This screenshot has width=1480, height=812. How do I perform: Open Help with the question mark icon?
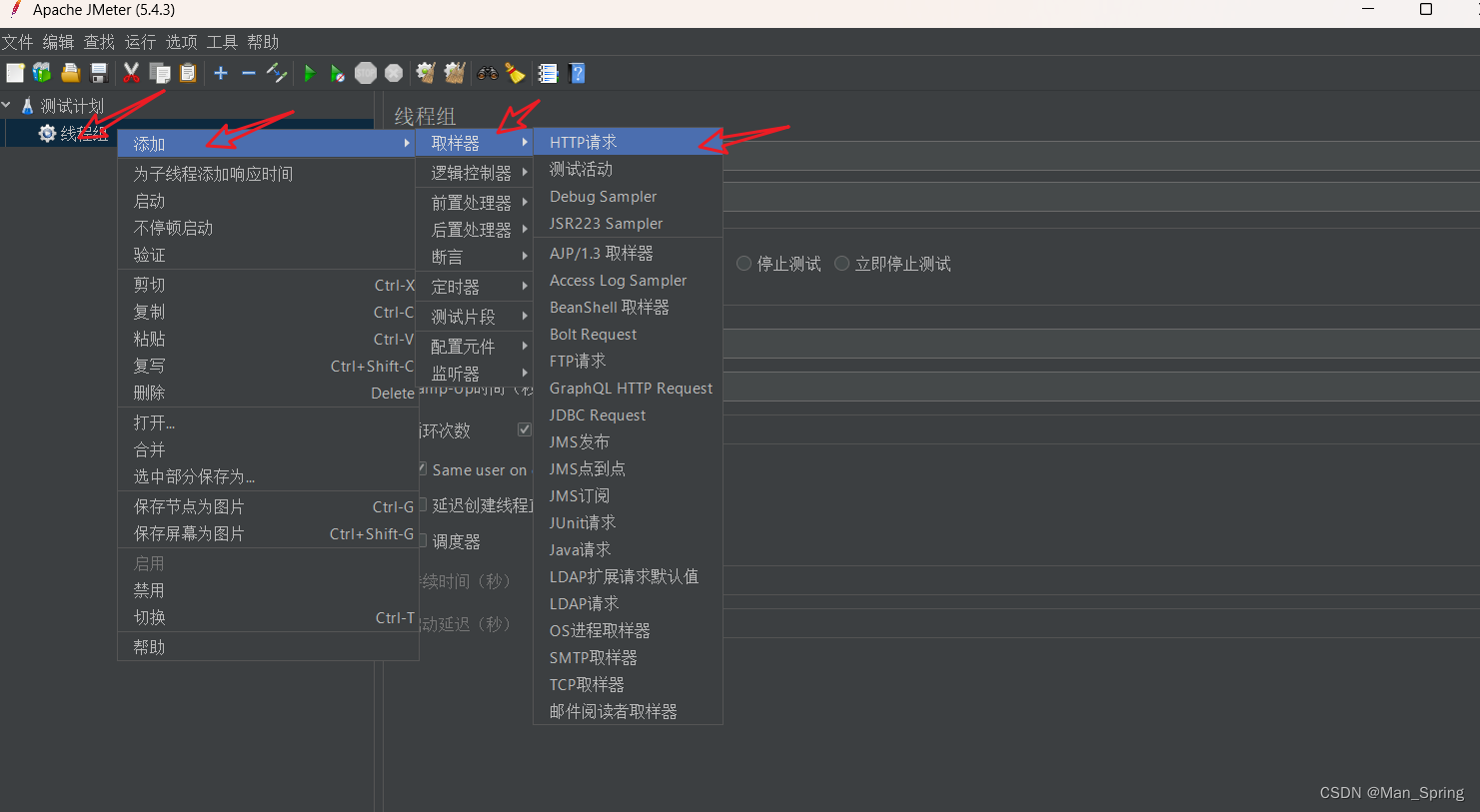(577, 73)
